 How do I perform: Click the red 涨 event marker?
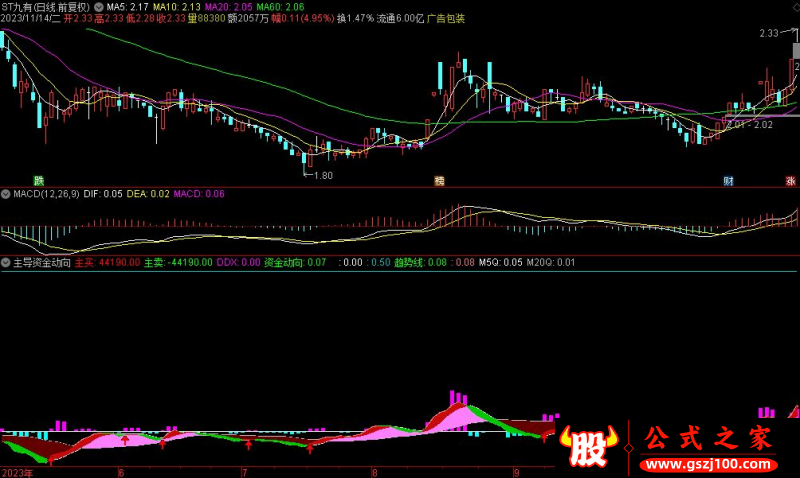point(790,181)
